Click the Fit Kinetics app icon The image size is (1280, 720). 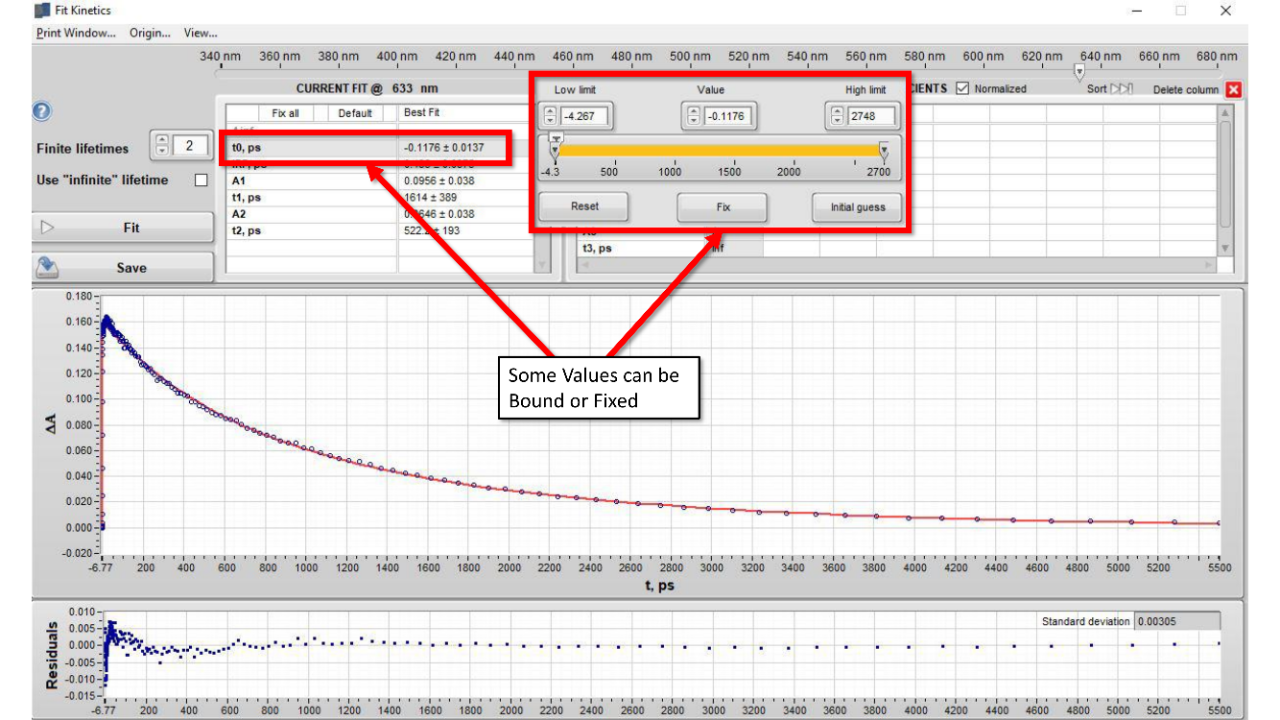pyautogui.click(x=42, y=10)
